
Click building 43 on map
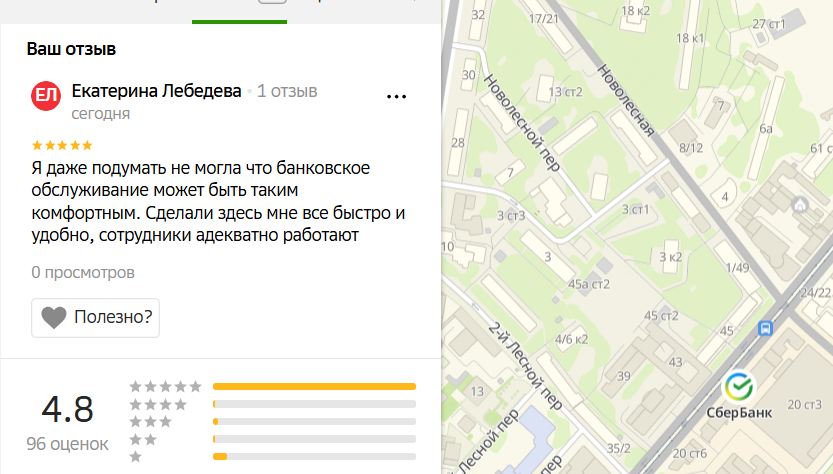click(675, 362)
